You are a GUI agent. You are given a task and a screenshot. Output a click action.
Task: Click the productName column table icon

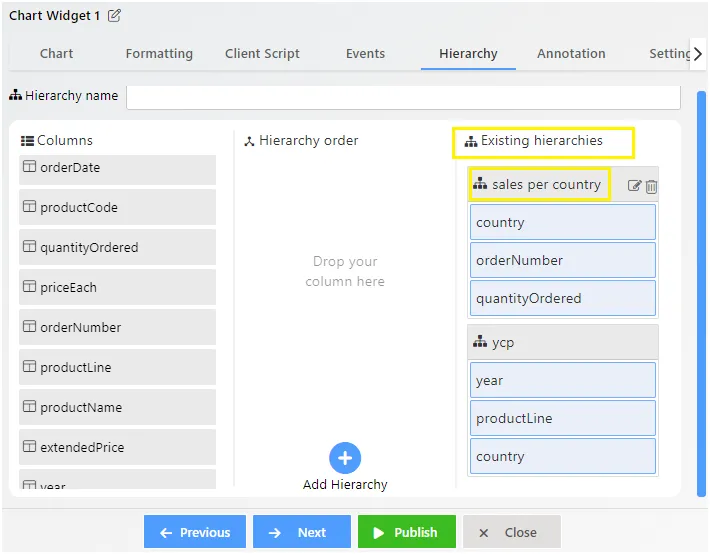point(29,406)
